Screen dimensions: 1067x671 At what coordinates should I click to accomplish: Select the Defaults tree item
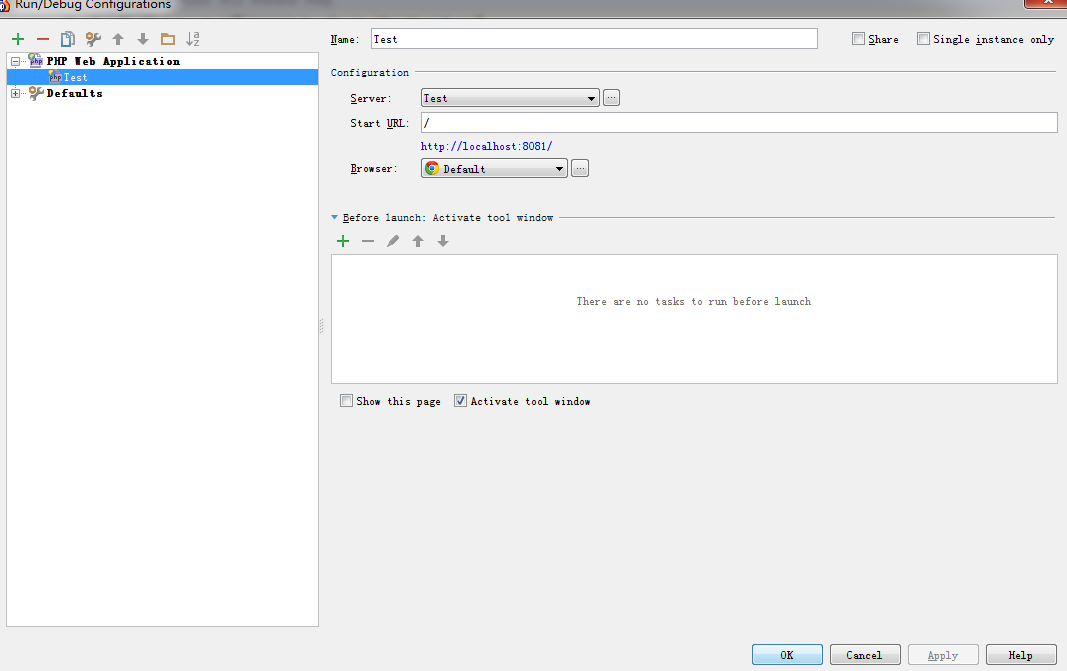74,93
